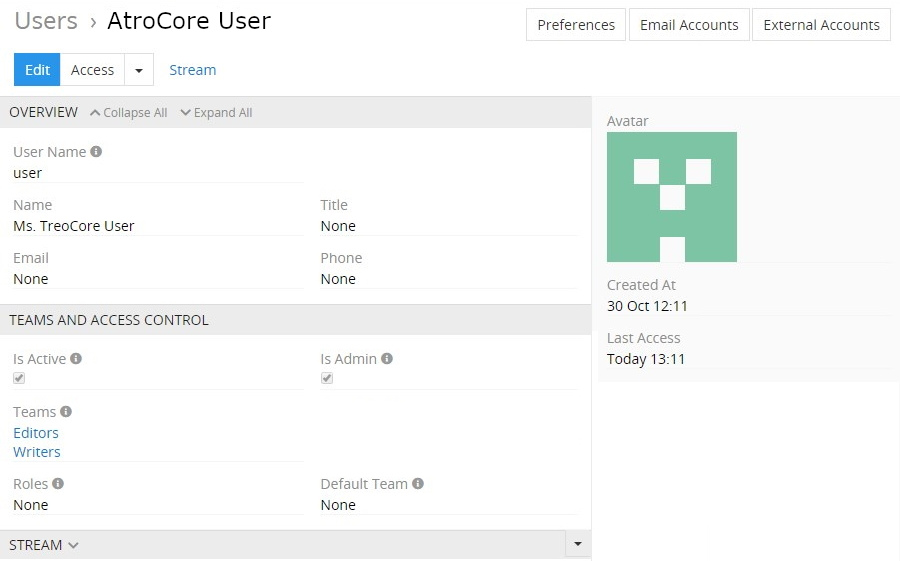
Task: Toggle the Is Active checkbox
Action: click(x=19, y=378)
